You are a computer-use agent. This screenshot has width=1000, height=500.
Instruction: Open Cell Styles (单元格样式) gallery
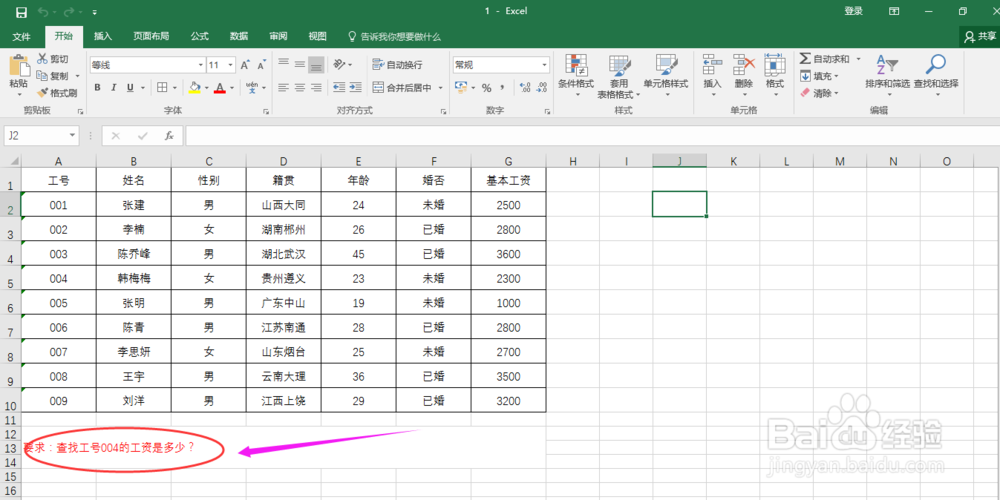click(666, 75)
